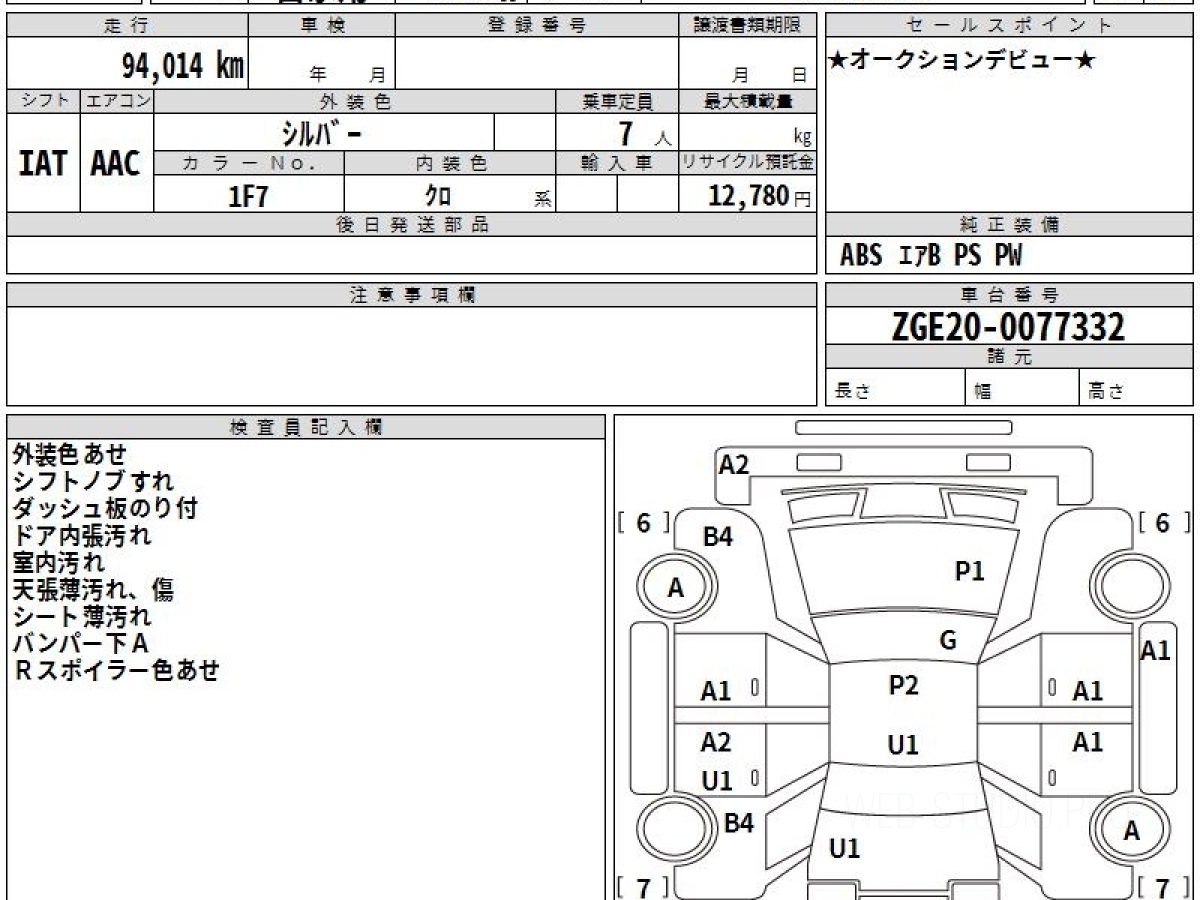Click the 輸入車 header

click(x=617, y=164)
